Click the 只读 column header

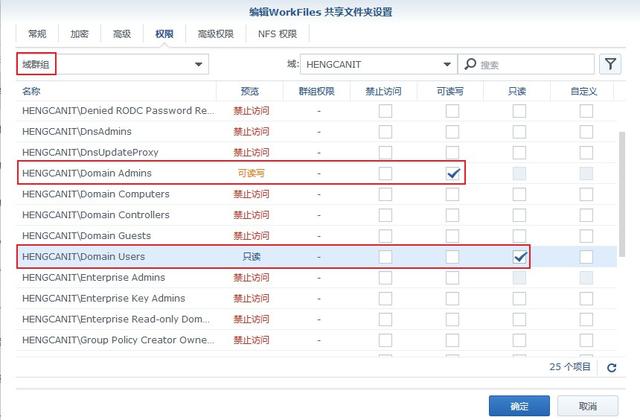(x=517, y=91)
